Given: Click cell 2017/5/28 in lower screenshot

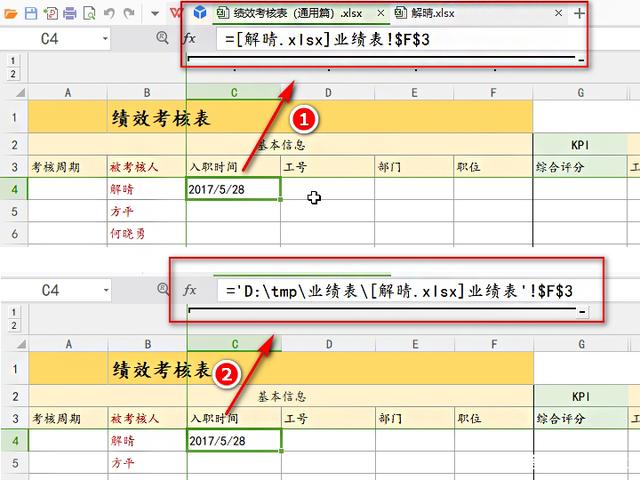Looking at the screenshot, I should pyautogui.click(x=234, y=440).
